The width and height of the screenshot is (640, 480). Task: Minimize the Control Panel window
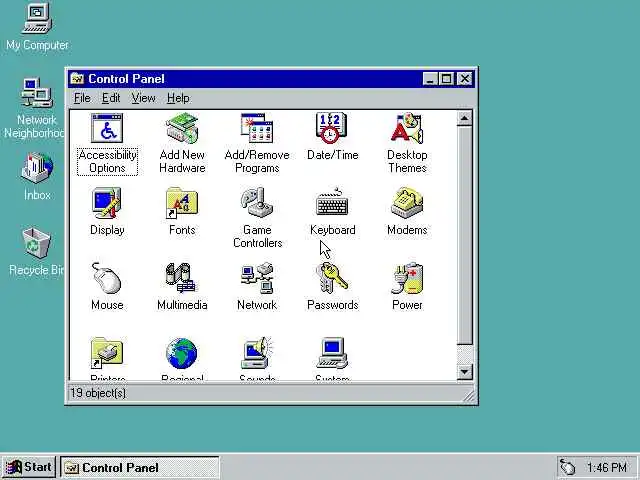pos(430,78)
